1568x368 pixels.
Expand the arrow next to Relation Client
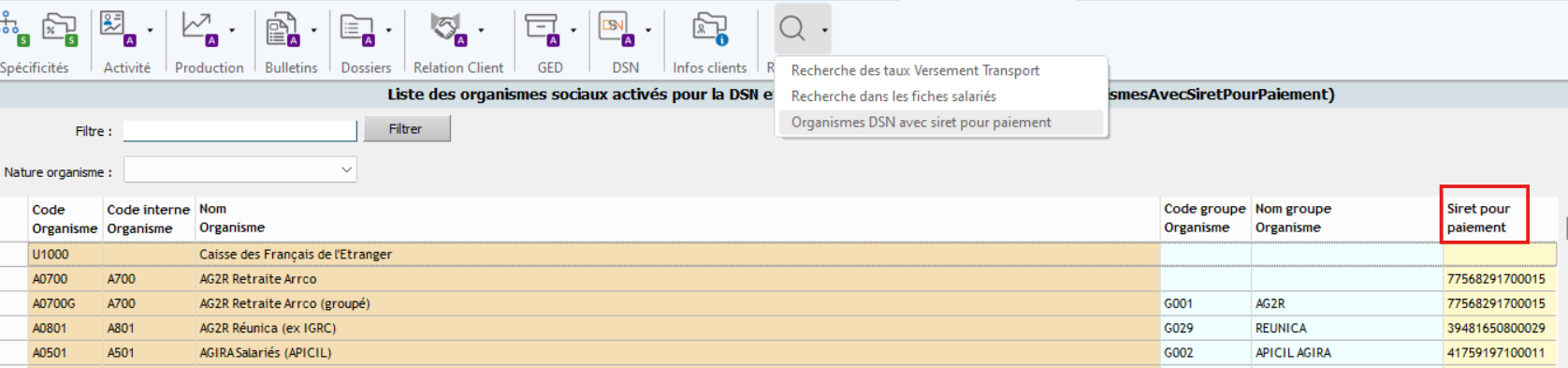pos(481,30)
